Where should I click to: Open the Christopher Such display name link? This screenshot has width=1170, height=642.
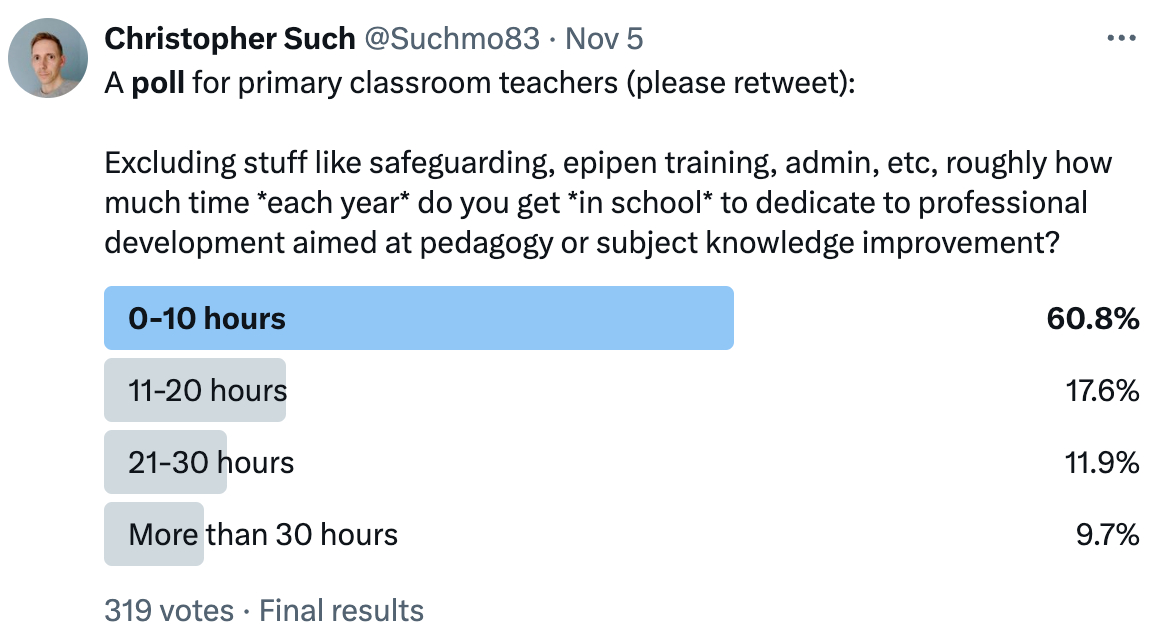pos(230,39)
